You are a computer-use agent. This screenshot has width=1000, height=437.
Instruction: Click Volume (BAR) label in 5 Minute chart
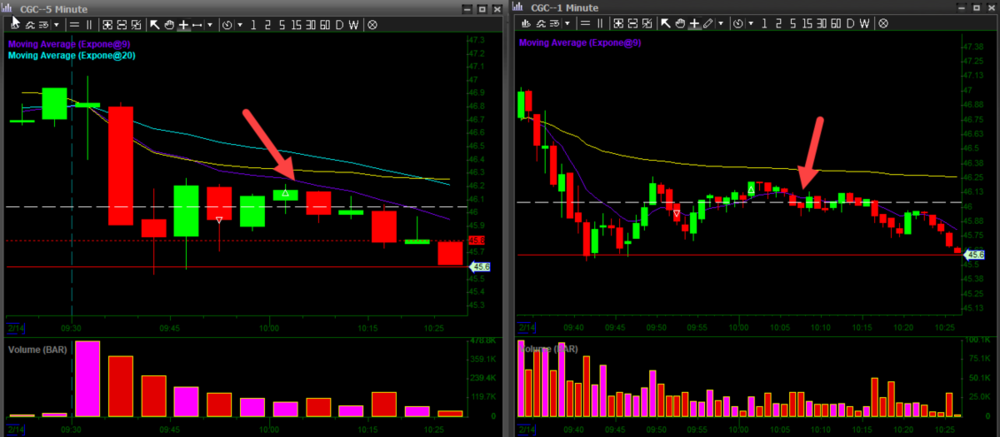[x=37, y=349]
